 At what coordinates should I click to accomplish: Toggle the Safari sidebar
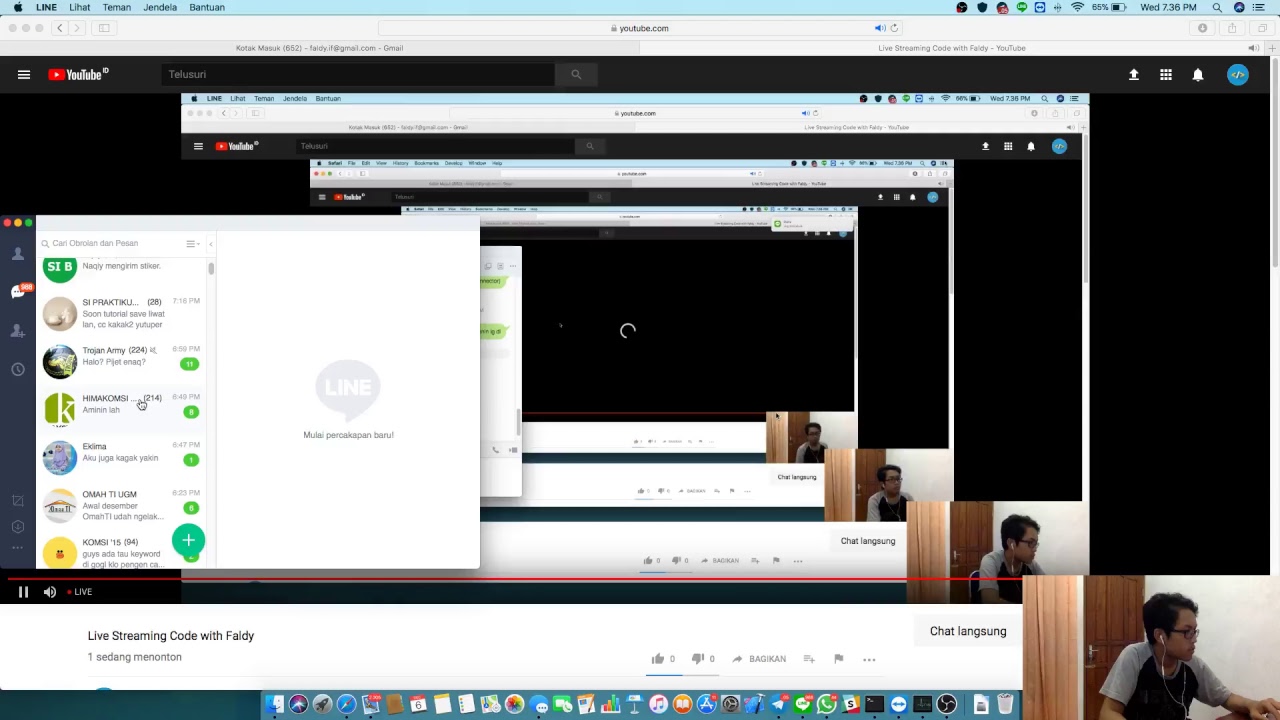pyautogui.click(x=104, y=28)
